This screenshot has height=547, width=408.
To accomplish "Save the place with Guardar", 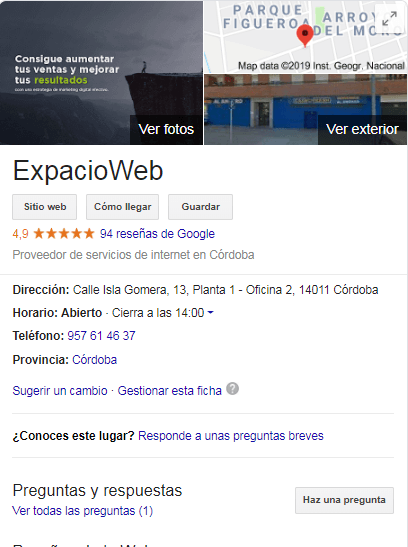I will pyautogui.click(x=201, y=207).
